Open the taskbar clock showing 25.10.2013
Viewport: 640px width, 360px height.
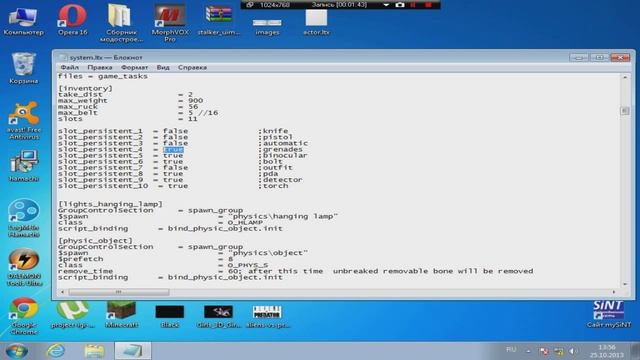pos(607,351)
